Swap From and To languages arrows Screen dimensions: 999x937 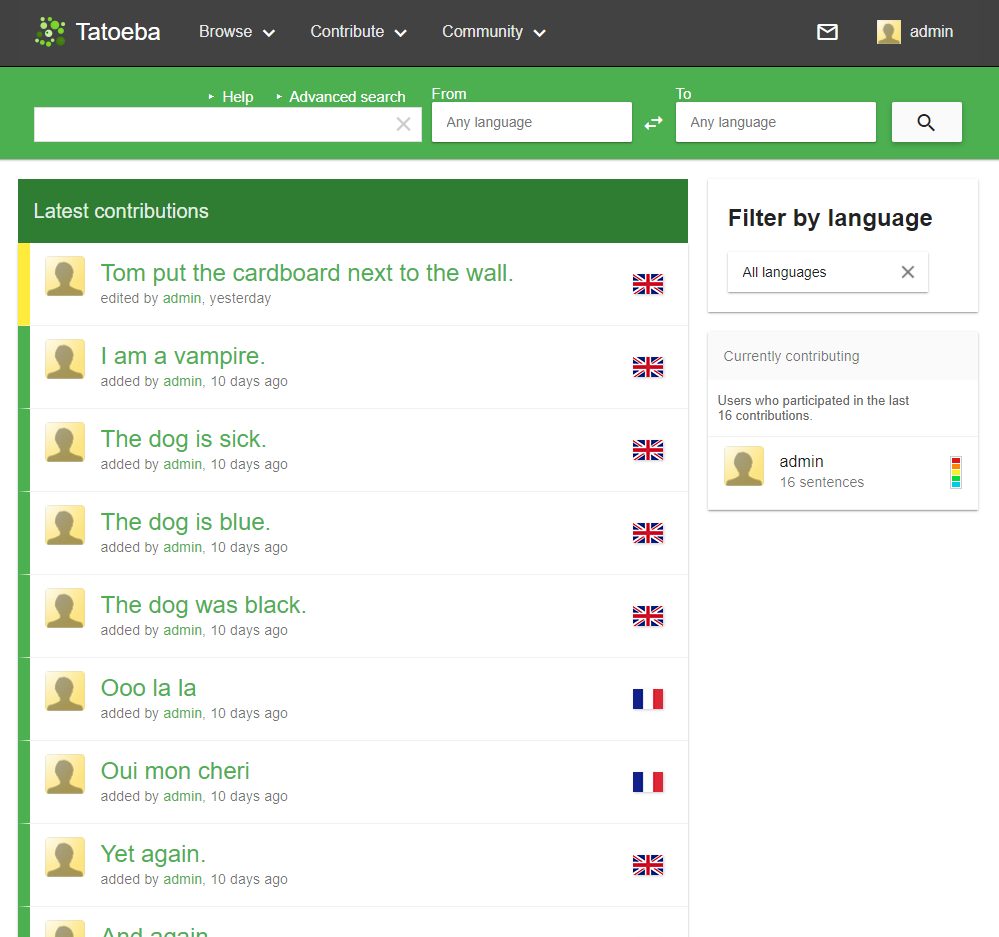click(x=654, y=123)
